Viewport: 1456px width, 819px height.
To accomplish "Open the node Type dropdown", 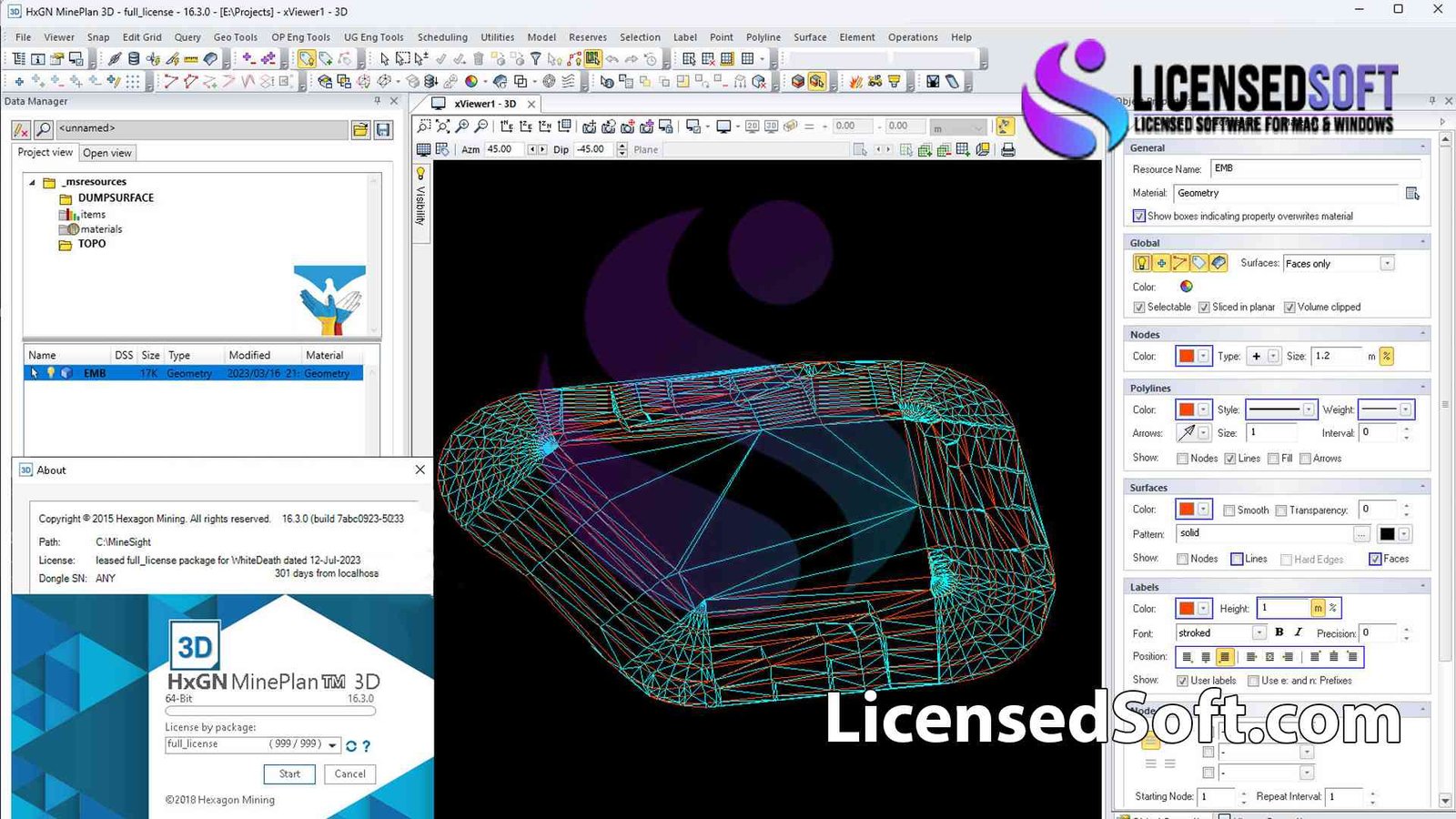I will click(x=1273, y=357).
